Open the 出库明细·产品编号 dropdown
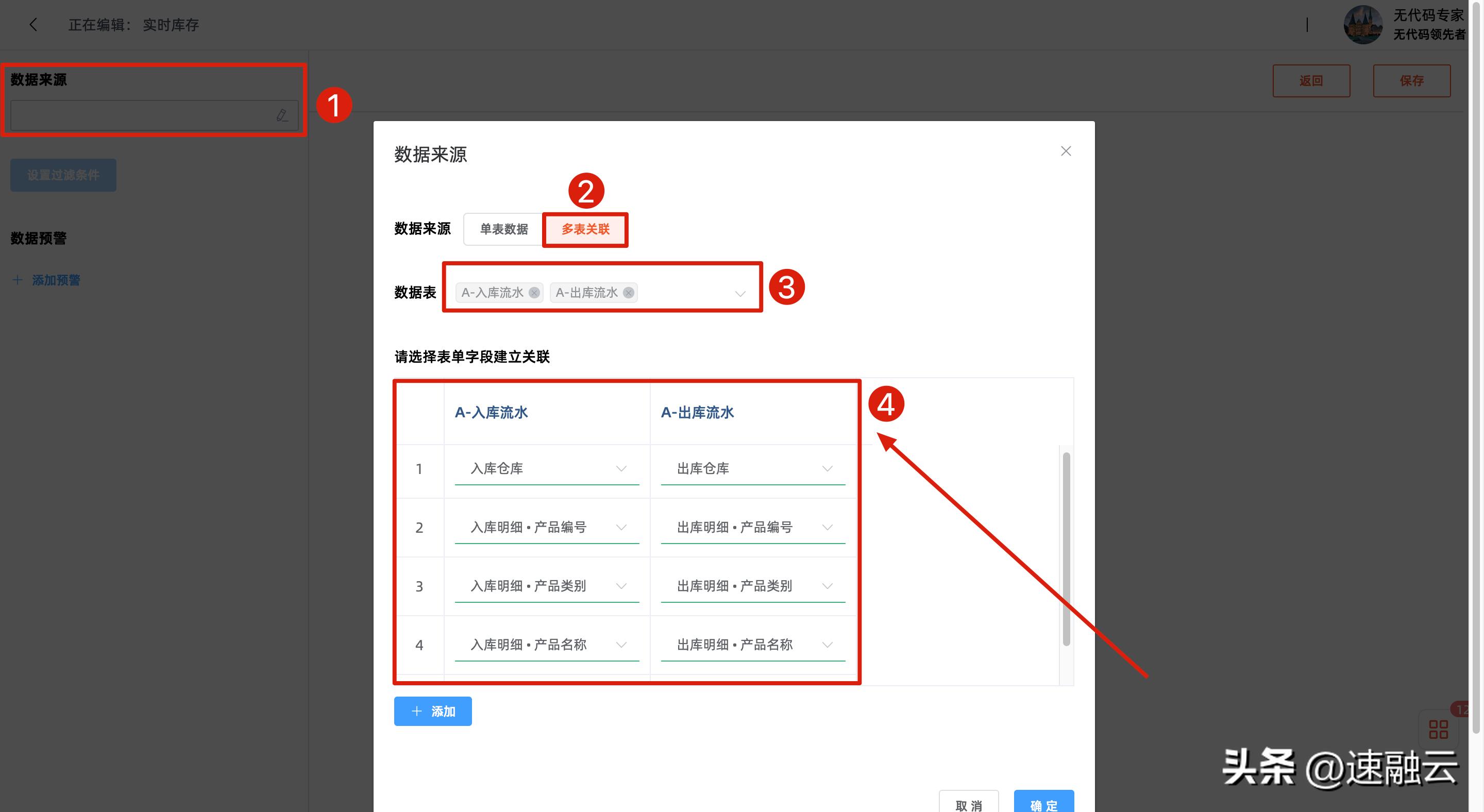Viewport: 1484px width, 812px height. coord(828,527)
